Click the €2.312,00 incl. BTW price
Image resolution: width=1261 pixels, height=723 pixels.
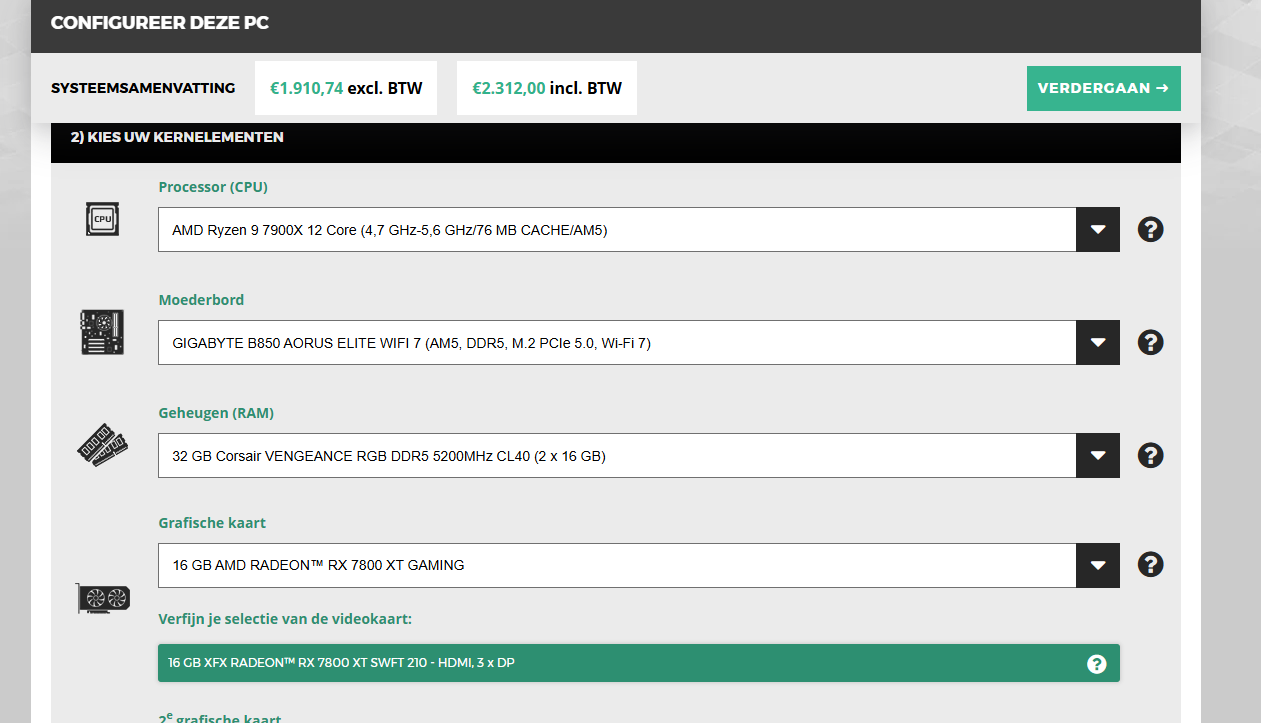click(547, 88)
